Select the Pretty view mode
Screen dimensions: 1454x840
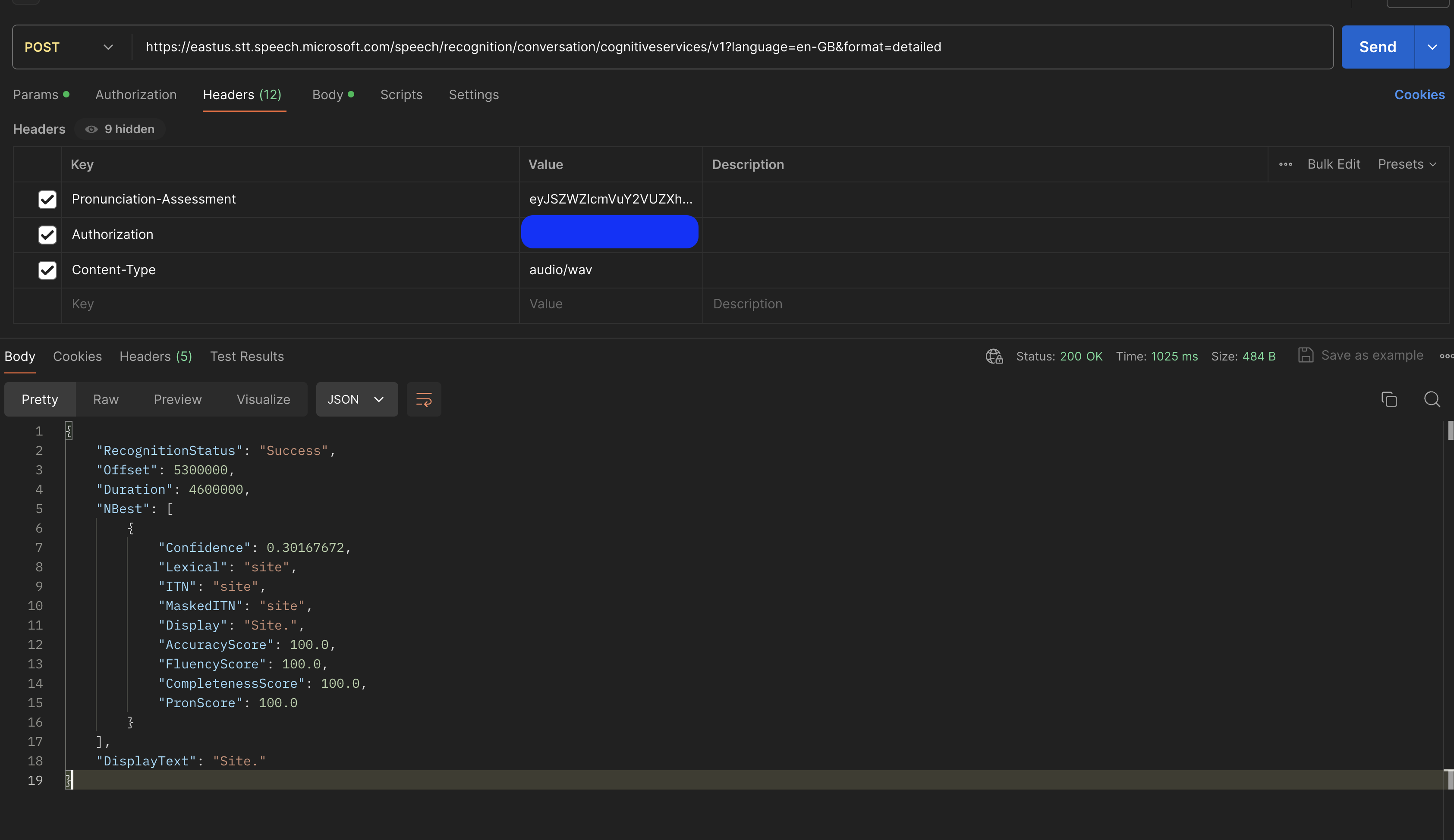(x=40, y=400)
